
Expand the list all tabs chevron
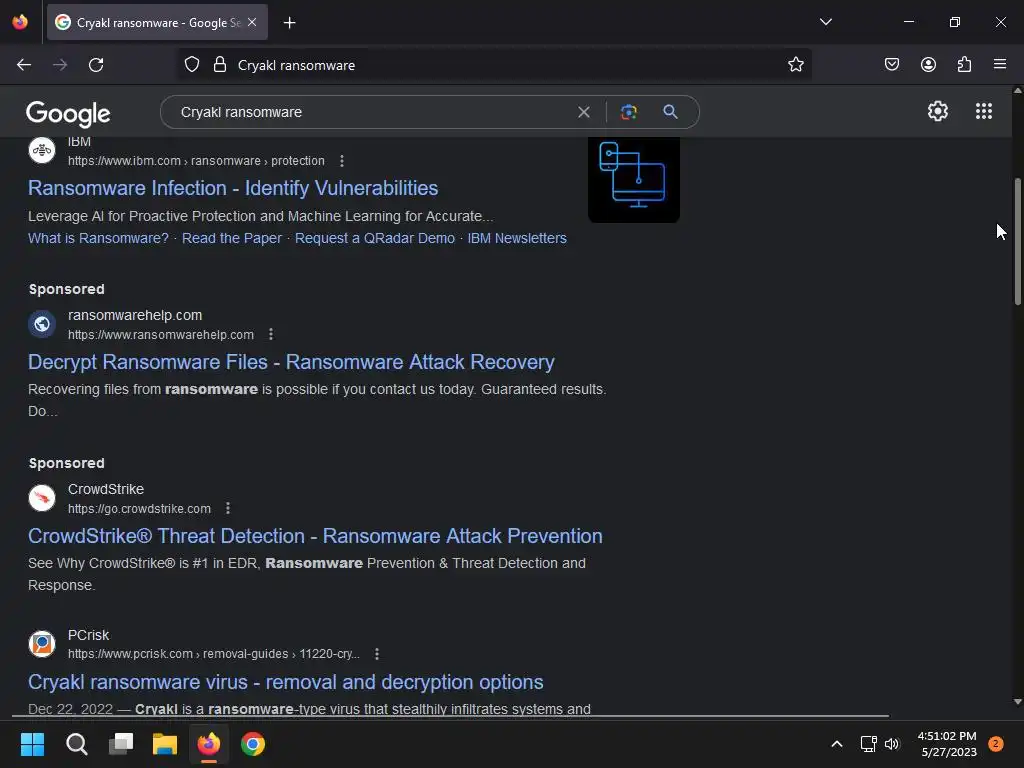coord(825,22)
